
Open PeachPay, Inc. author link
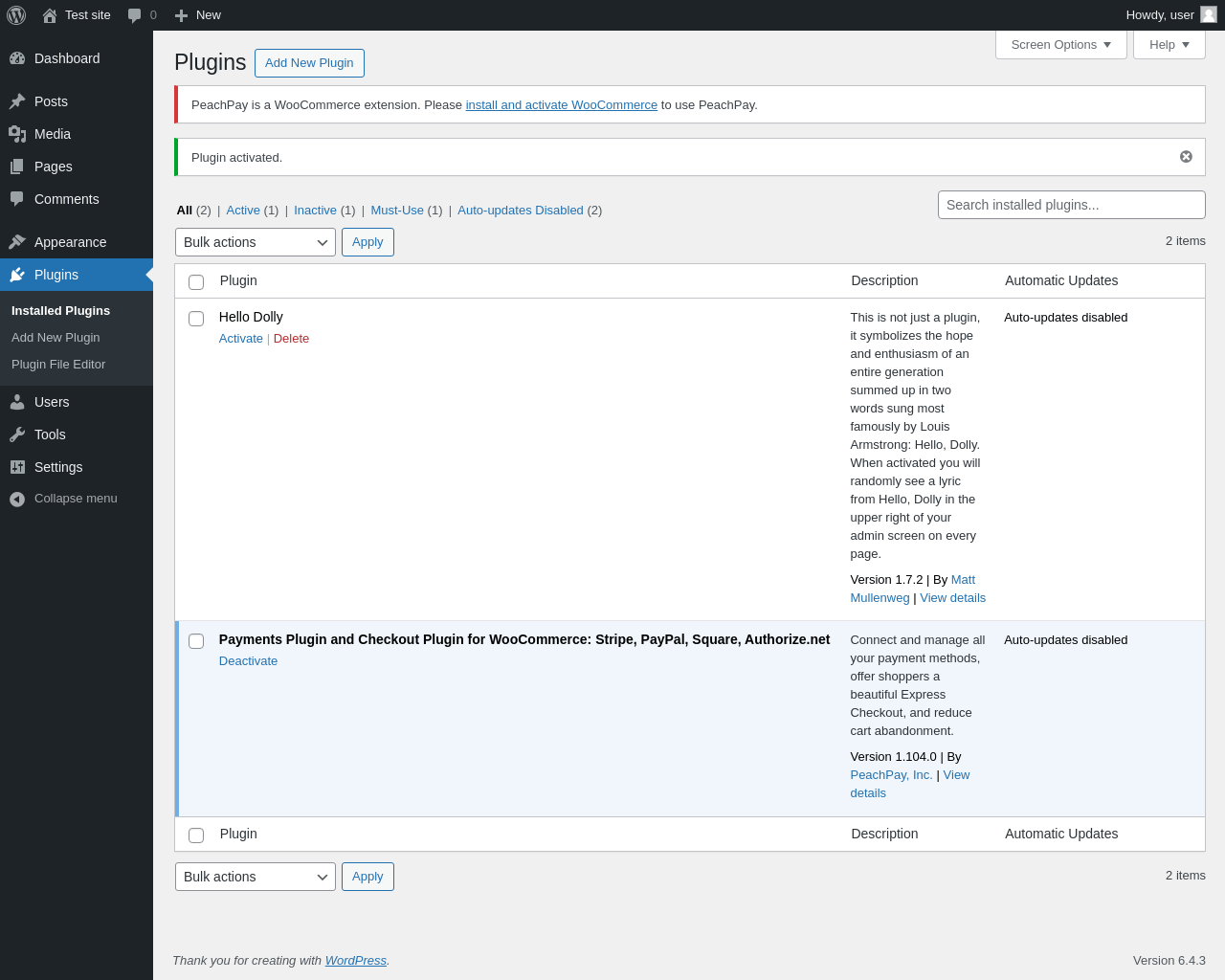coord(891,775)
